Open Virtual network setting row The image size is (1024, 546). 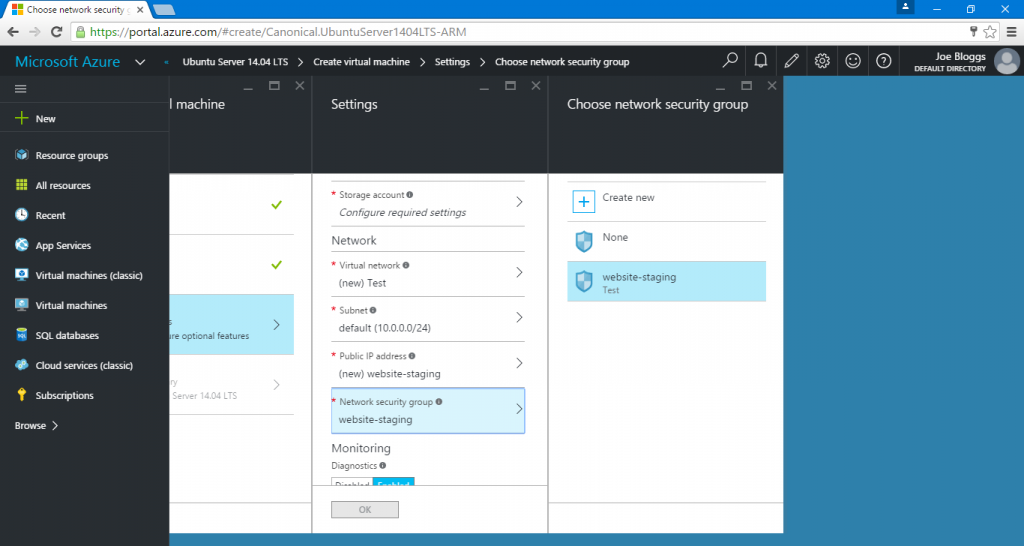tap(428, 274)
